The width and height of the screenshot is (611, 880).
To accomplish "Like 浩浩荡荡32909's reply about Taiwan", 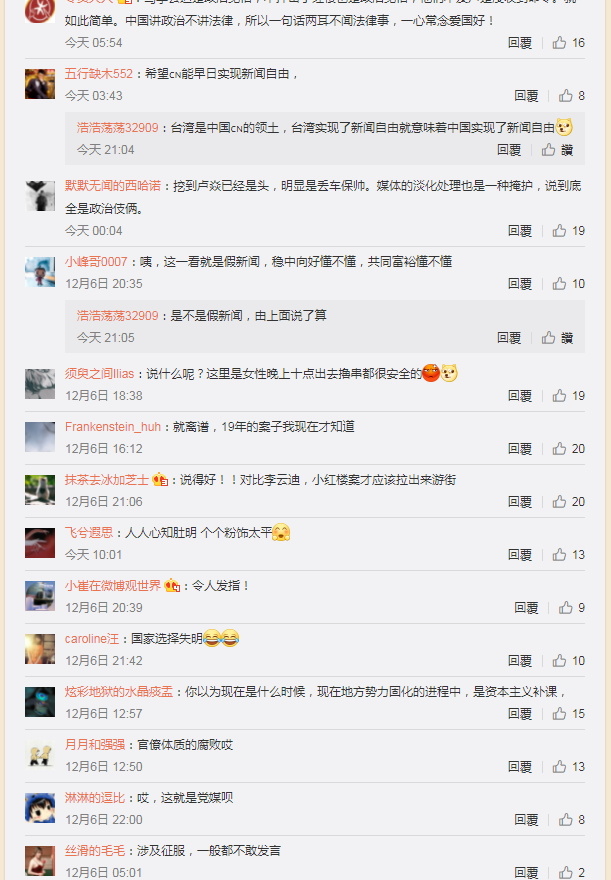I will pos(549,150).
